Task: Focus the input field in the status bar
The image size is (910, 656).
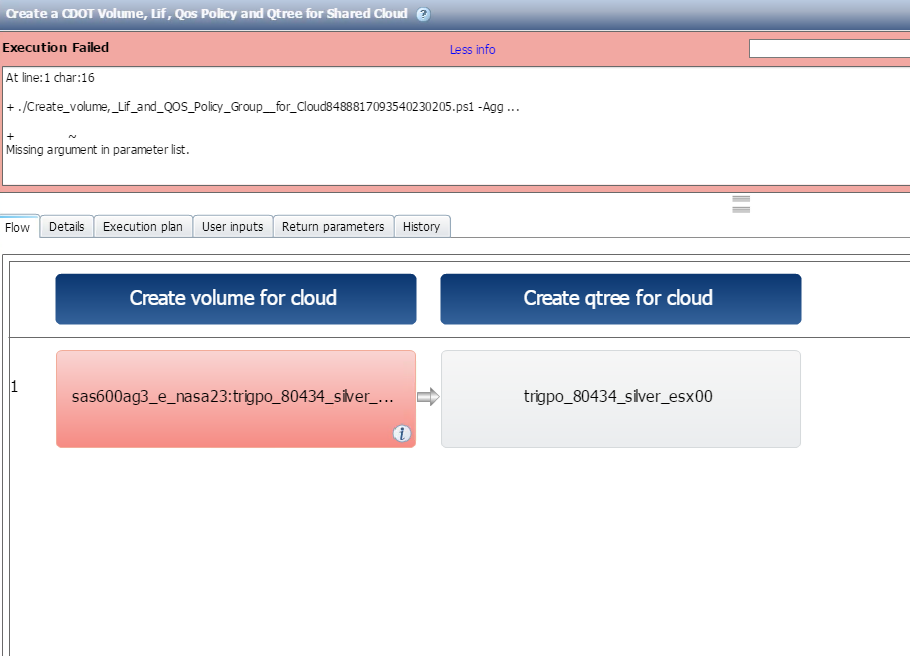Action: 829,49
